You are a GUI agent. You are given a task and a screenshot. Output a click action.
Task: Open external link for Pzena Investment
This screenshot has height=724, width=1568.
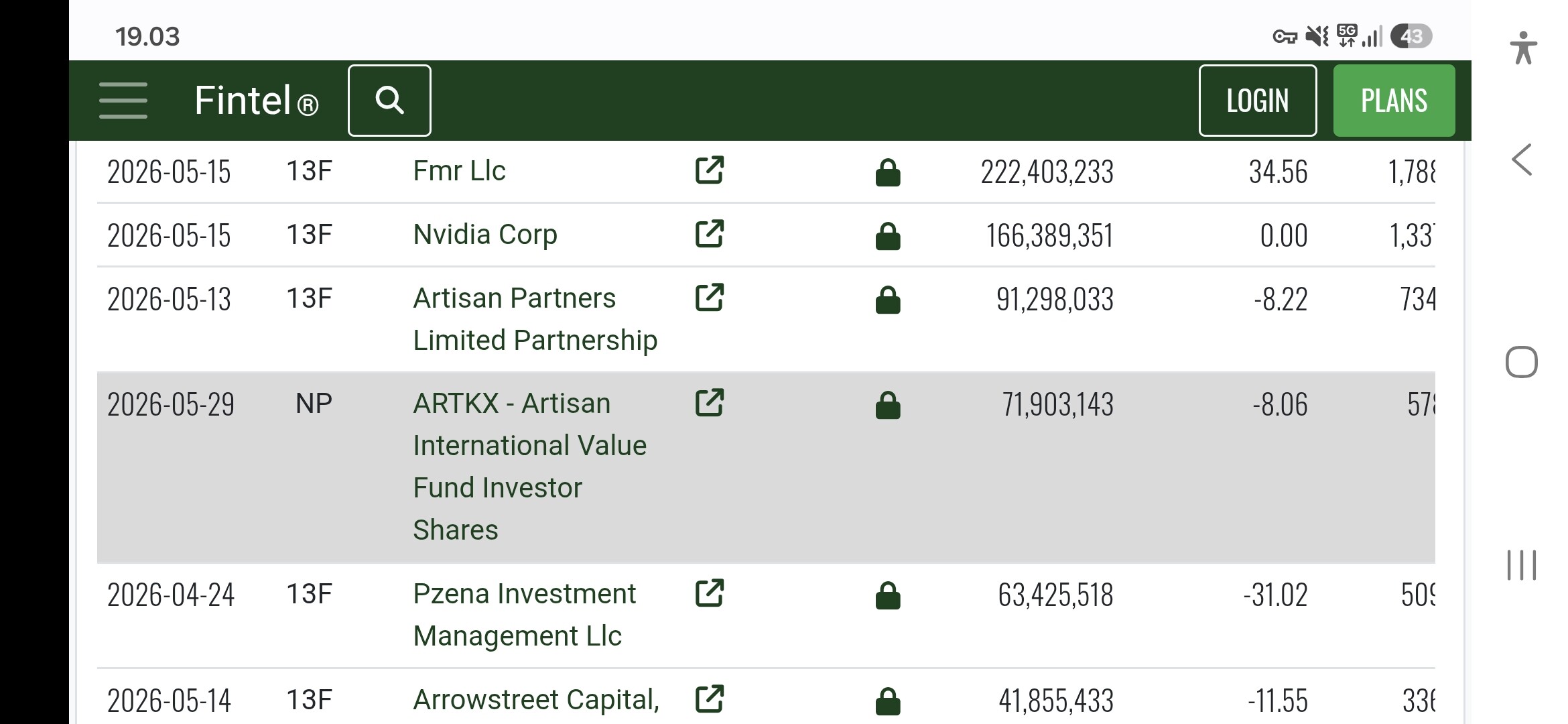710,593
